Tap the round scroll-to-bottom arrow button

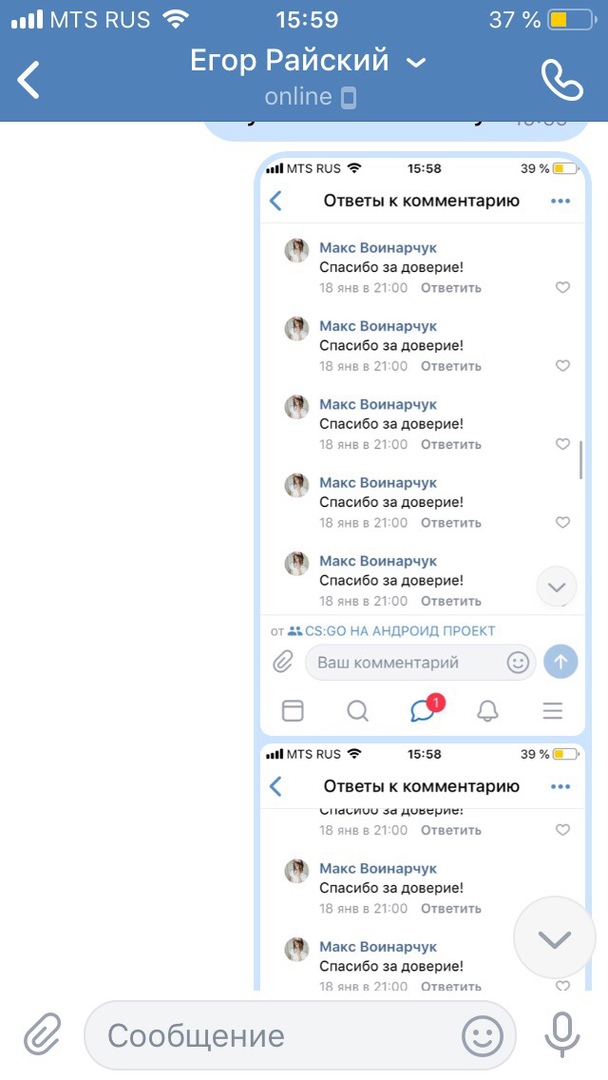coord(554,937)
